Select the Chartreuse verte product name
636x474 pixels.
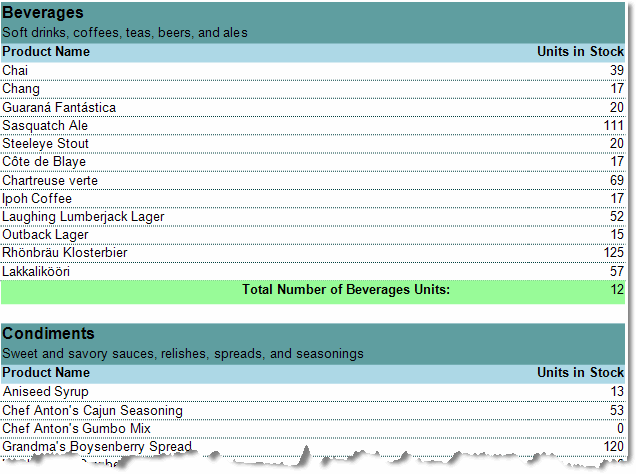51,180
